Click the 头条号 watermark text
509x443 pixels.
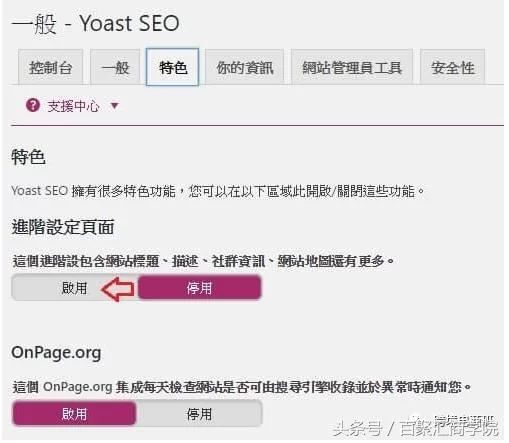tap(357, 428)
